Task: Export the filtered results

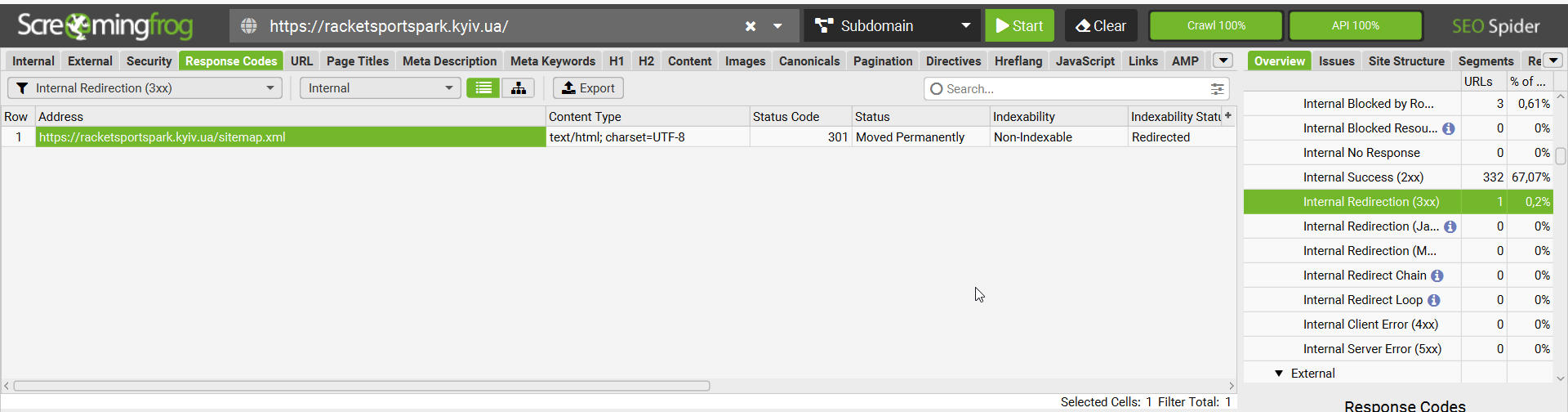Action: [x=588, y=88]
